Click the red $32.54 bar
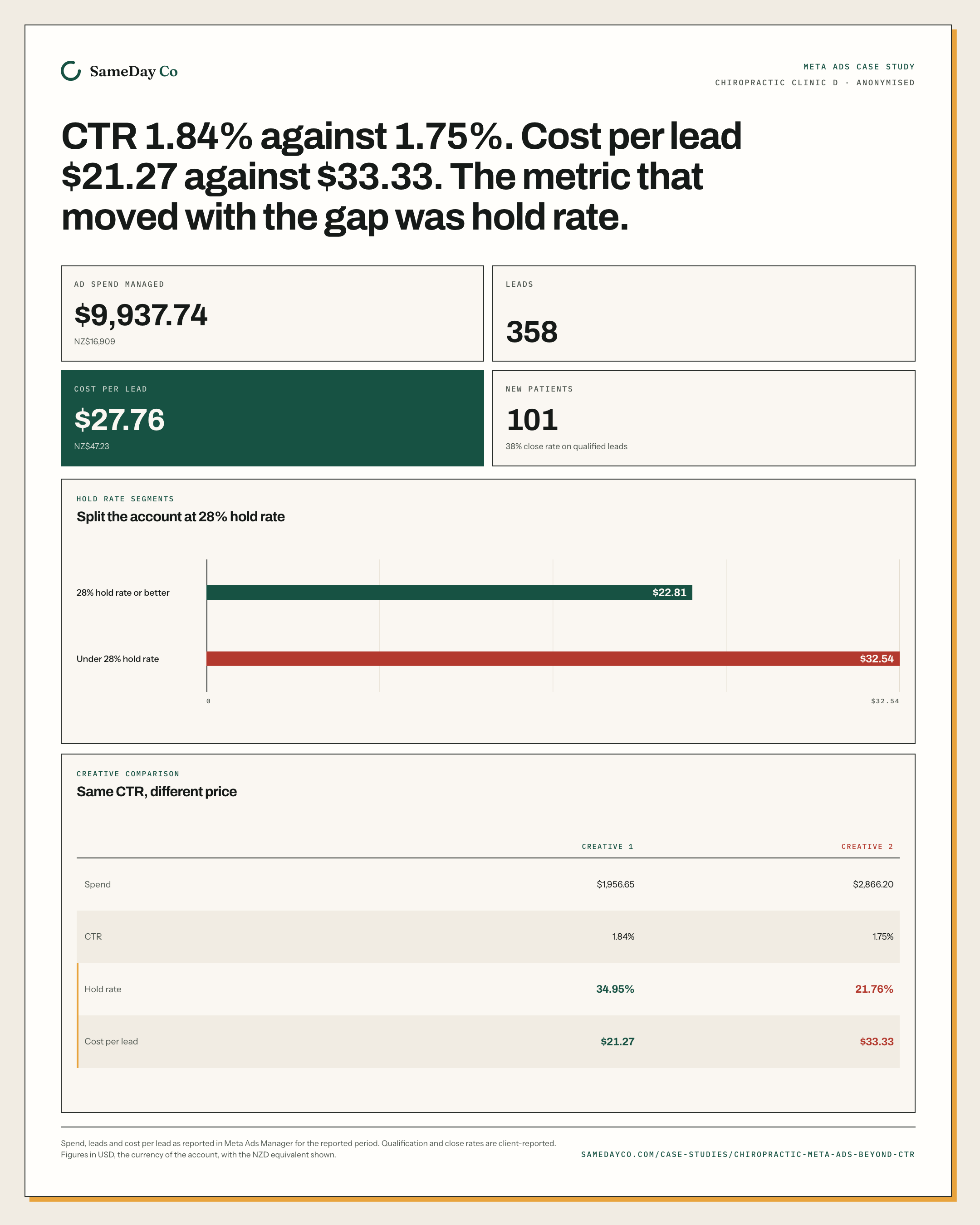Viewport: 980px width, 1225px height. point(553,658)
